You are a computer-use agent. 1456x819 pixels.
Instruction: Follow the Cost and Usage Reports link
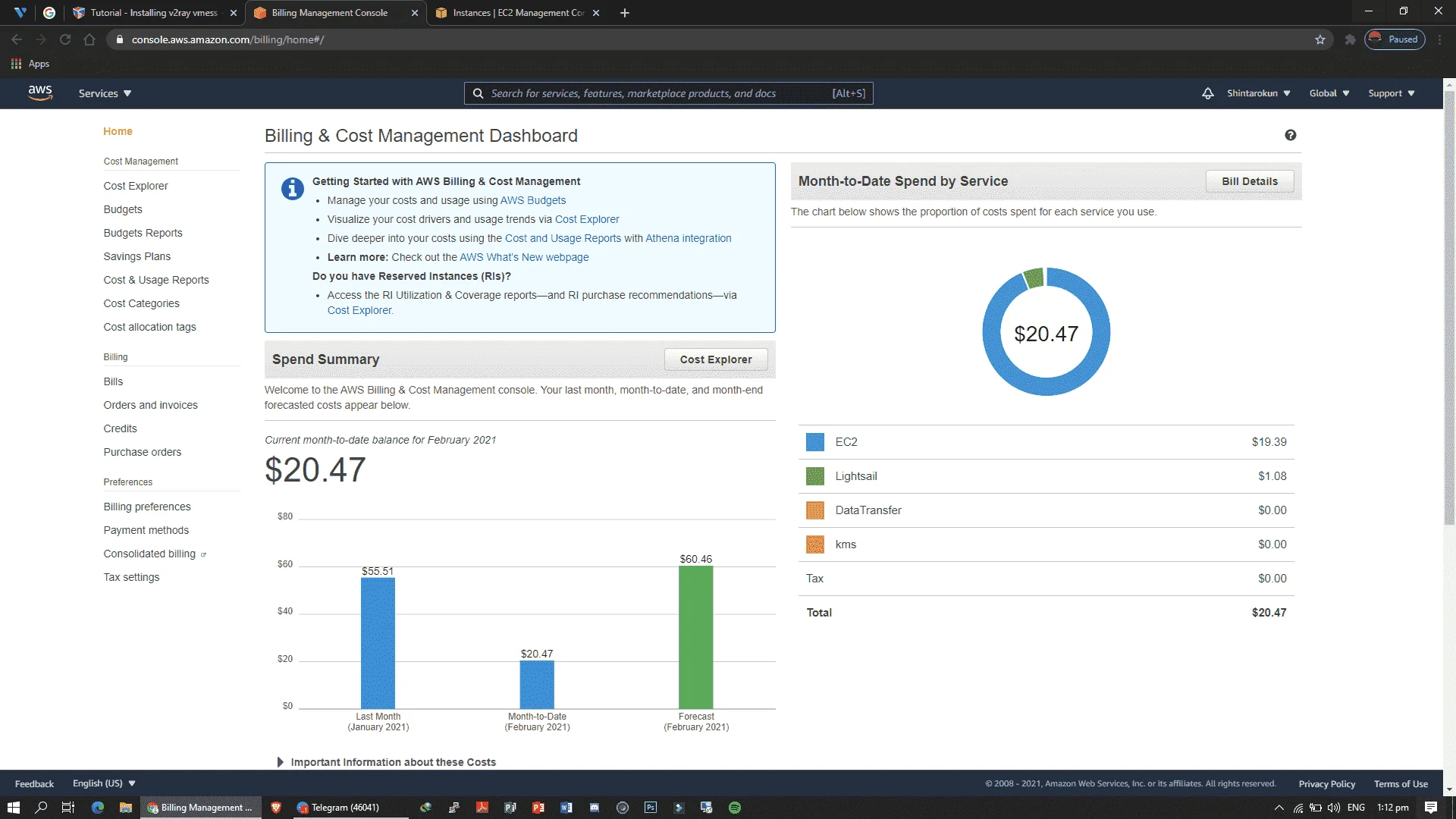pyautogui.click(x=563, y=238)
